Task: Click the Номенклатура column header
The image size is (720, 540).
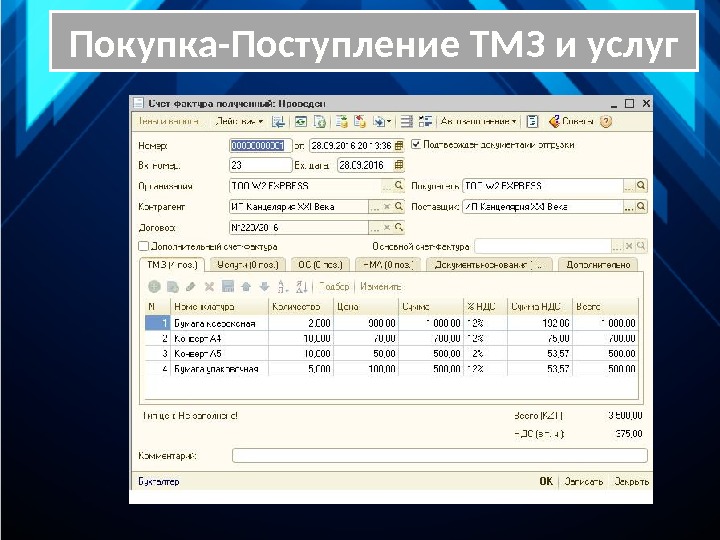Action: [219, 306]
